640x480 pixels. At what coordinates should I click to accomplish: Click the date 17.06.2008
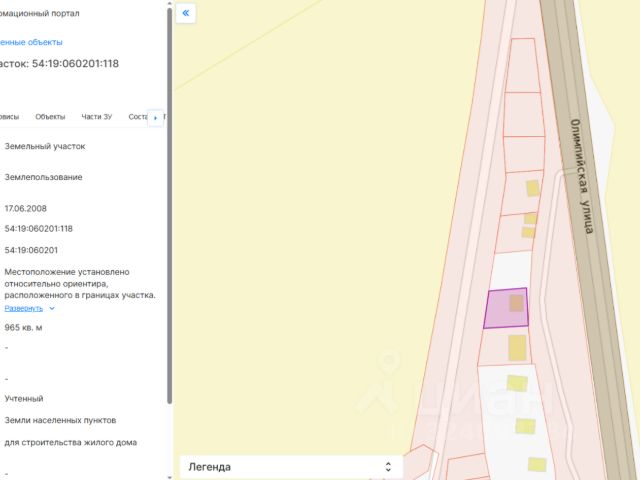coord(25,209)
